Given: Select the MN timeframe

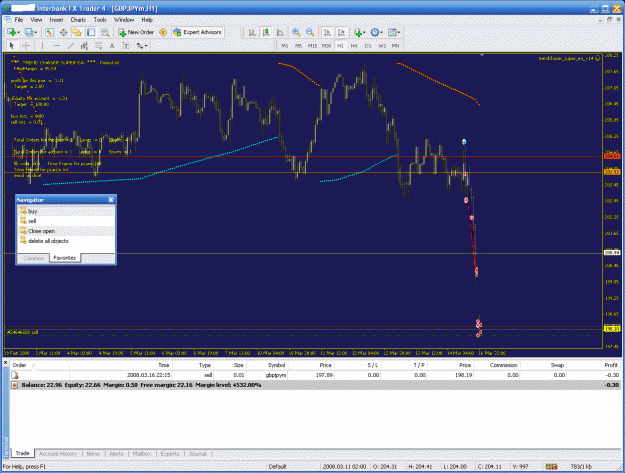Looking at the screenshot, I should point(395,46).
